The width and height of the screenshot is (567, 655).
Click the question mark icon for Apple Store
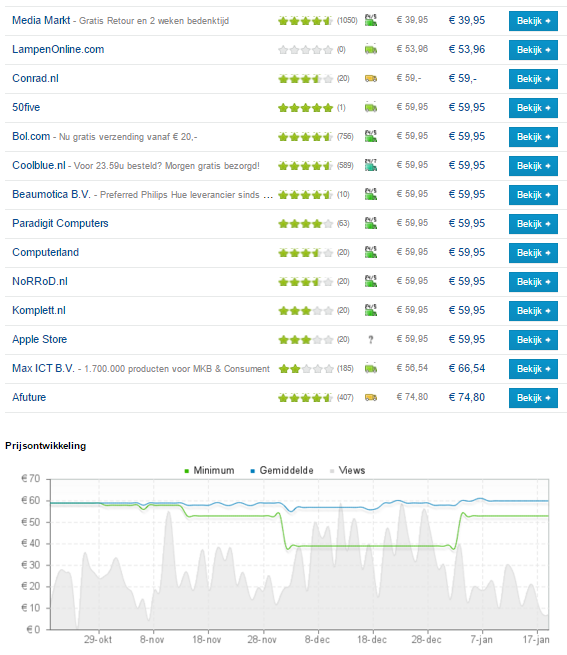[371, 340]
